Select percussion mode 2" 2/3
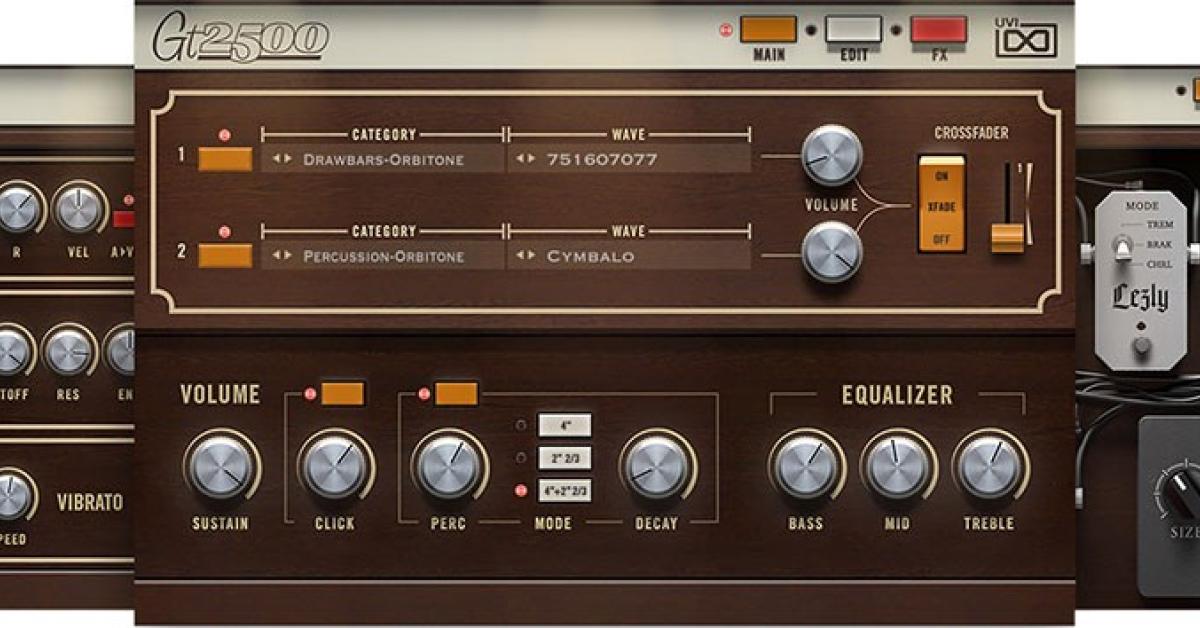This screenshot has width=1200, height=628. pos(565,458)
